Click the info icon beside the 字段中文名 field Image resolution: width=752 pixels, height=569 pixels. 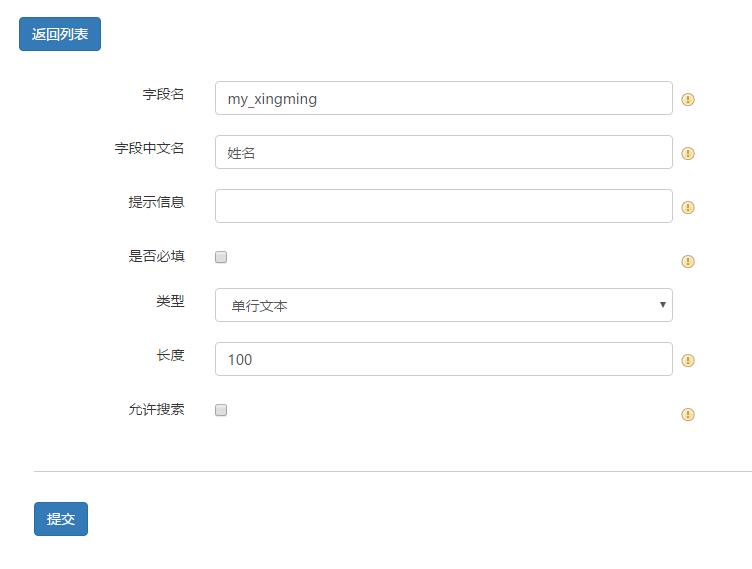tap(688, 154)
